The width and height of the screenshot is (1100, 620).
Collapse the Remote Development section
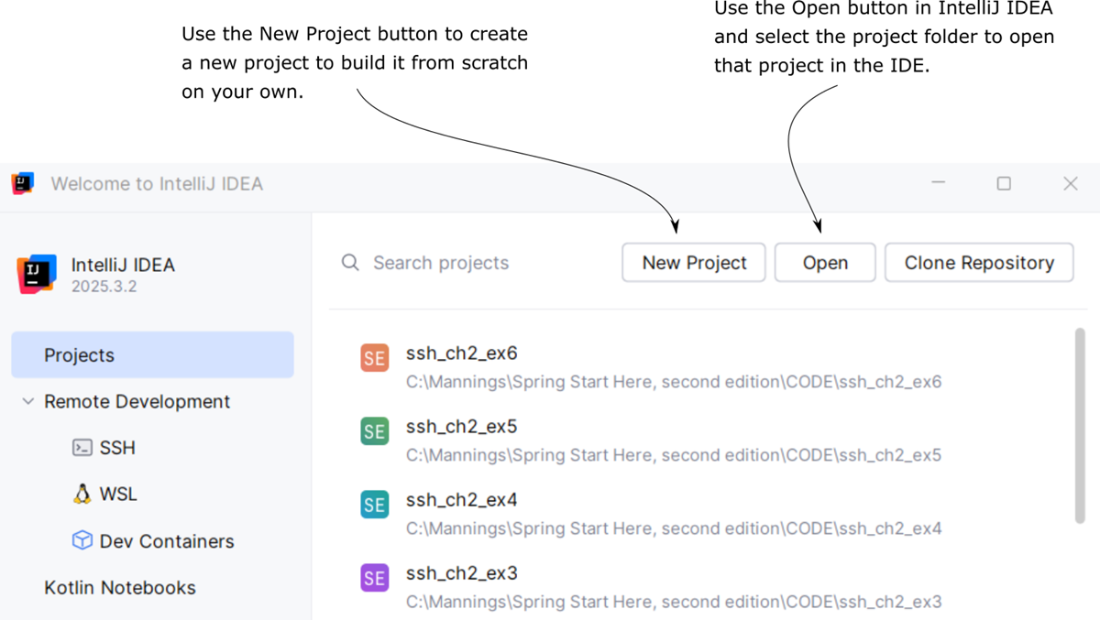coord(28,401)
